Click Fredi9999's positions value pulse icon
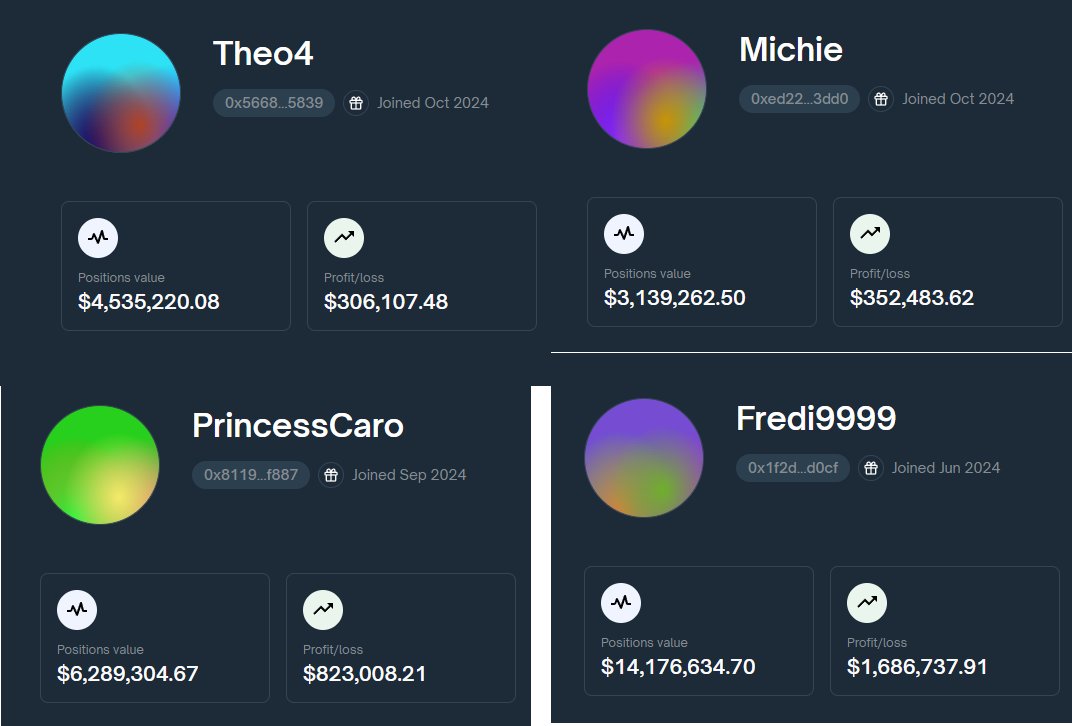Image resolution: width=1072 pixels, height=726 pixels. click(621, 603)
